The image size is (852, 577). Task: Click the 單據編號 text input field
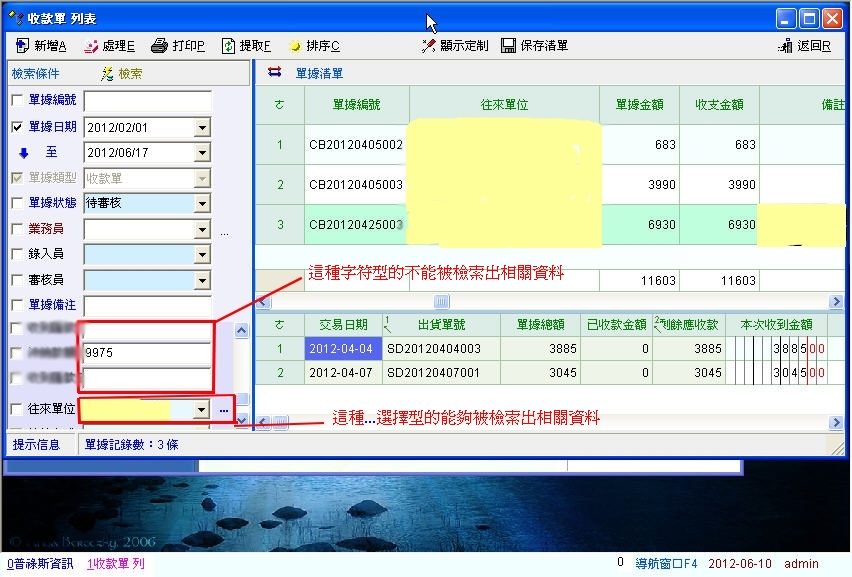pos(148,101)
